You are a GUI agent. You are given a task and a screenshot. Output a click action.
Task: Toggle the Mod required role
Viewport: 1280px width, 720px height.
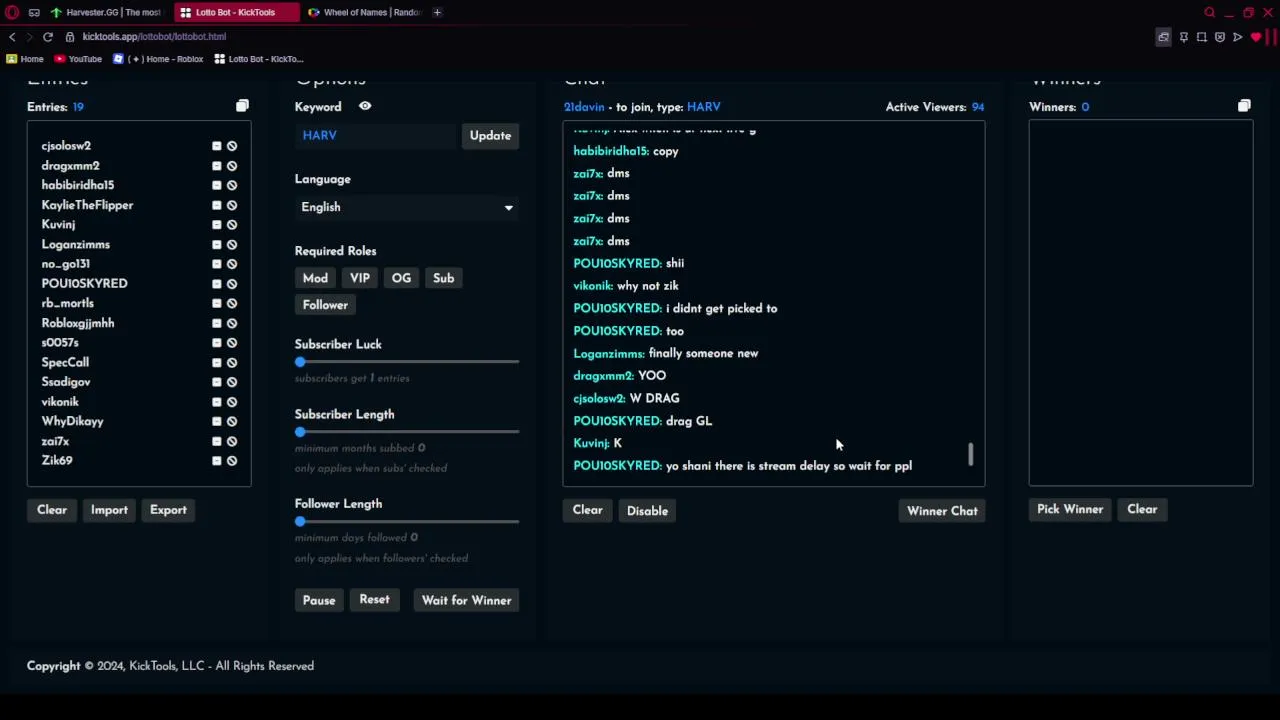point(315,278)
